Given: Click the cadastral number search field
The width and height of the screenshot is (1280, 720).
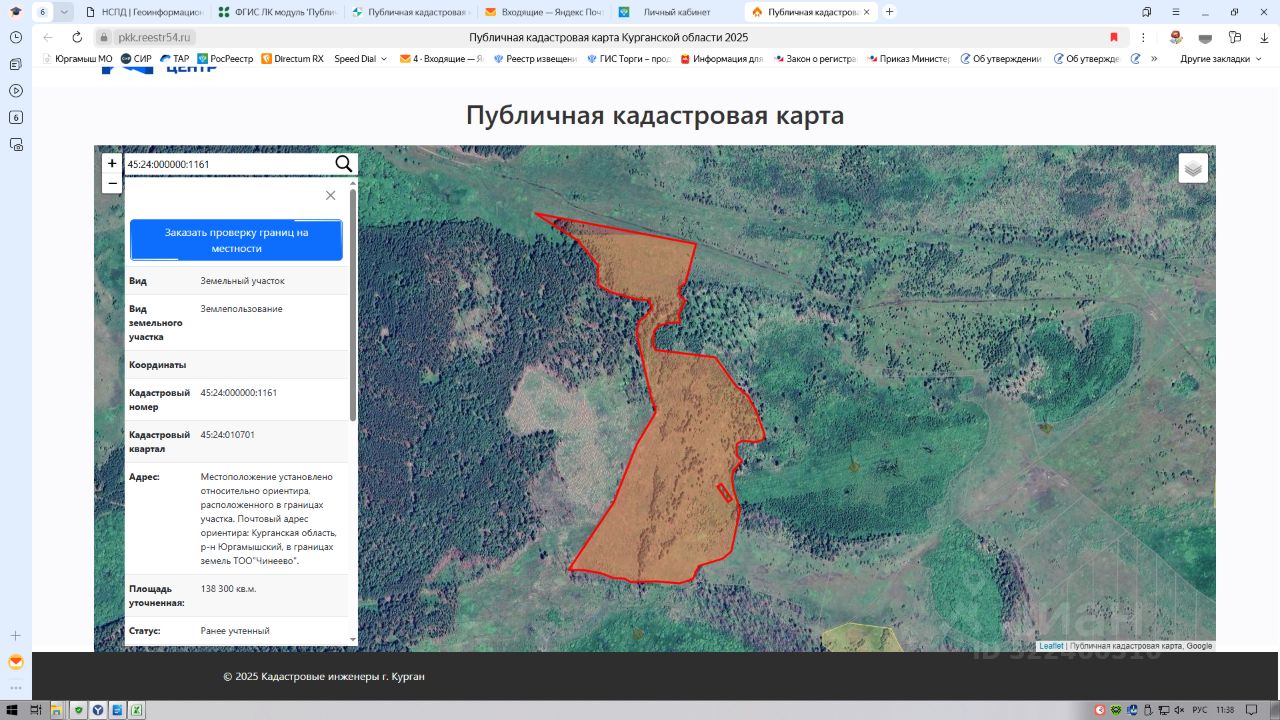Looking at the screenshot, I should pos(229,164).
